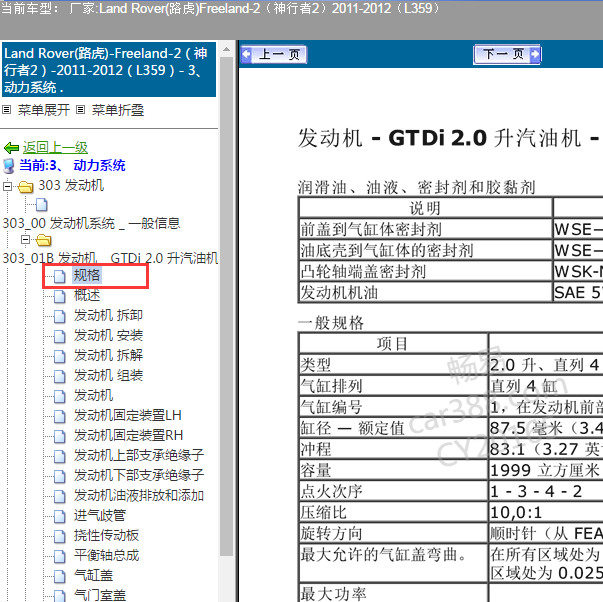Image resolution: width=603 pixels, height=602 pixels.
Task: Click the 303_01B 发动机 GTDi 2.0 升汽油机 item
Action: pos(110,258)
